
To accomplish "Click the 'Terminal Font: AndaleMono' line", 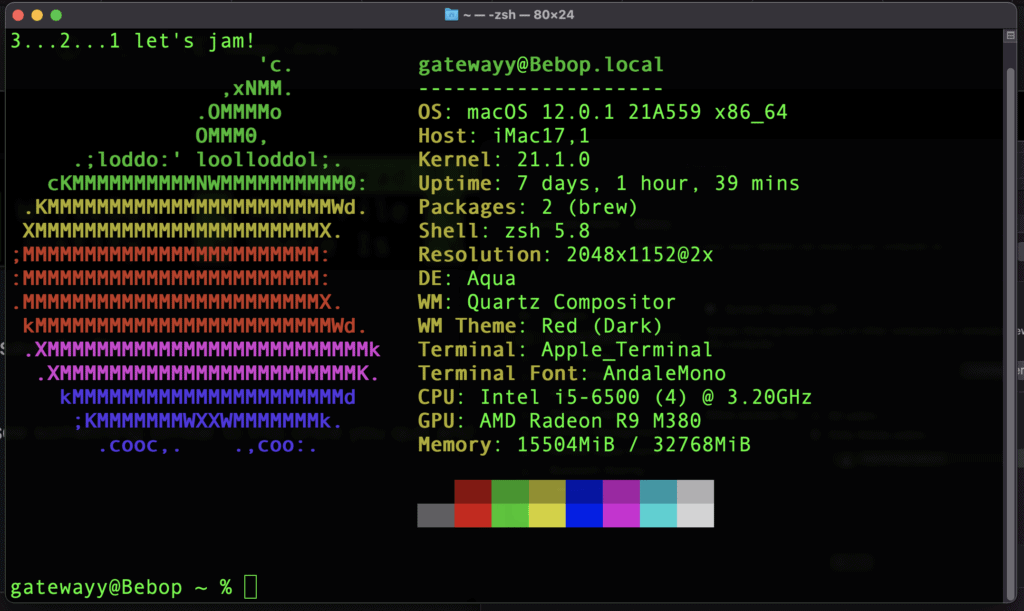I will [572, 373].
